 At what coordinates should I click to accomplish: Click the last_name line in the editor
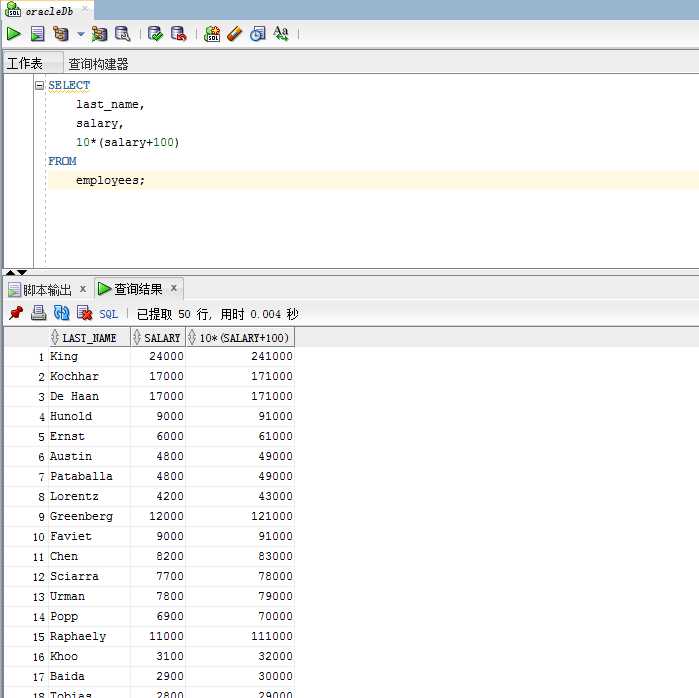click(110, 104)
